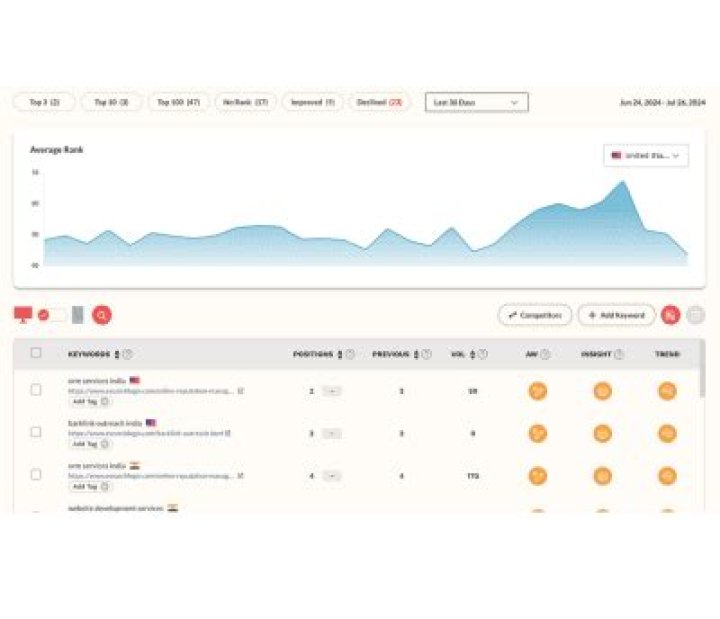Image resolution: width=720 pixels, height=619 pixels.
Task: Select the mobile phone device icon
Action: [77, 315]
